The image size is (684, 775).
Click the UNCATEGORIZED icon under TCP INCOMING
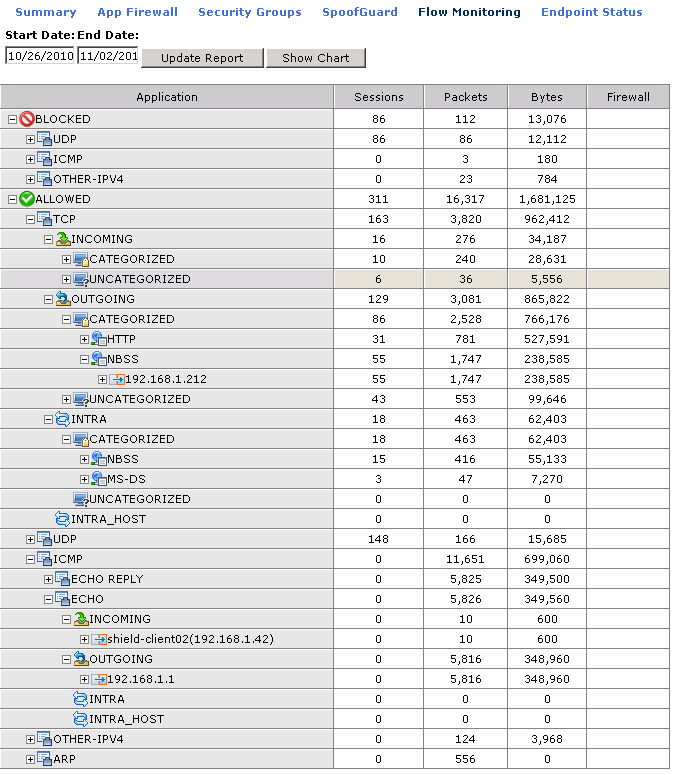81,279
